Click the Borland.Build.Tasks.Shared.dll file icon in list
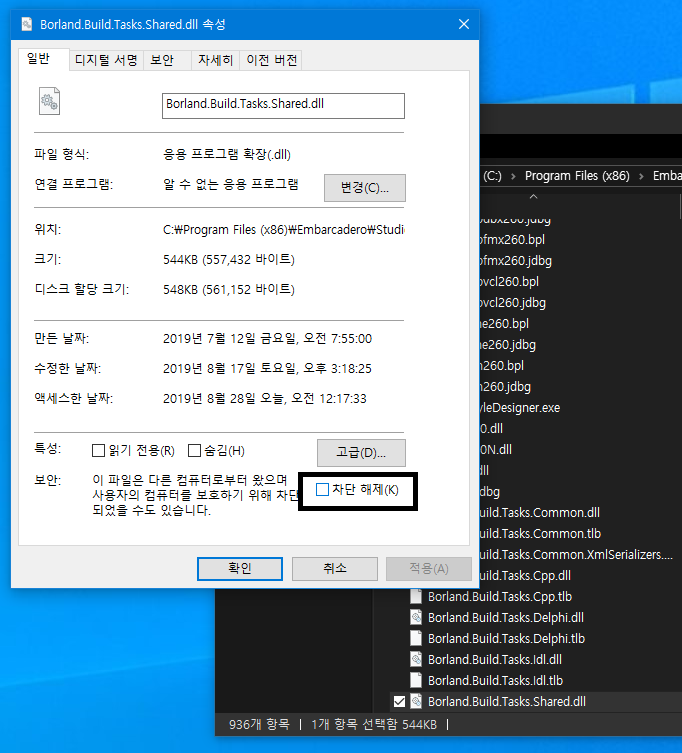 417,701
